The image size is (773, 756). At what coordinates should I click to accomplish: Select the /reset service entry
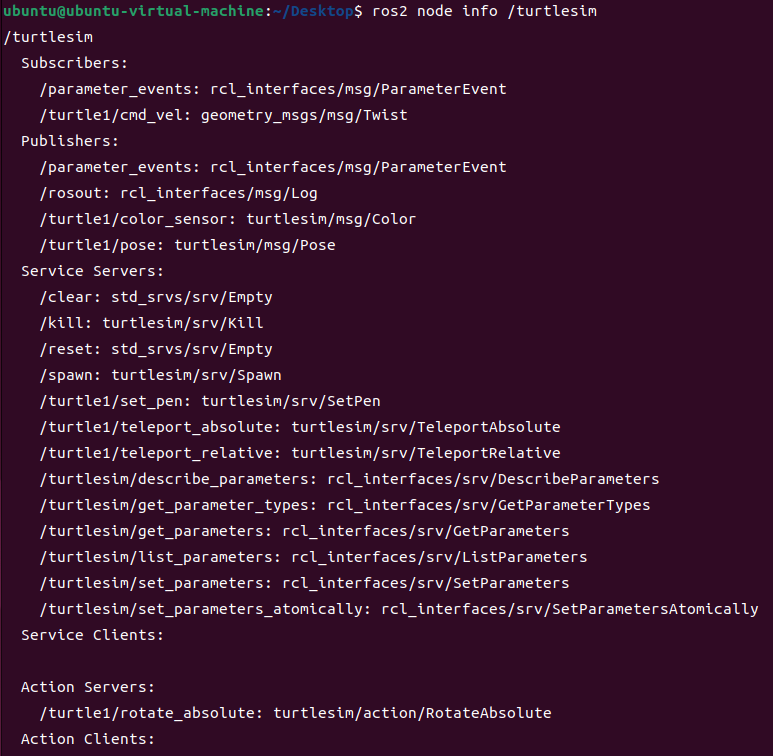point(156,349)
